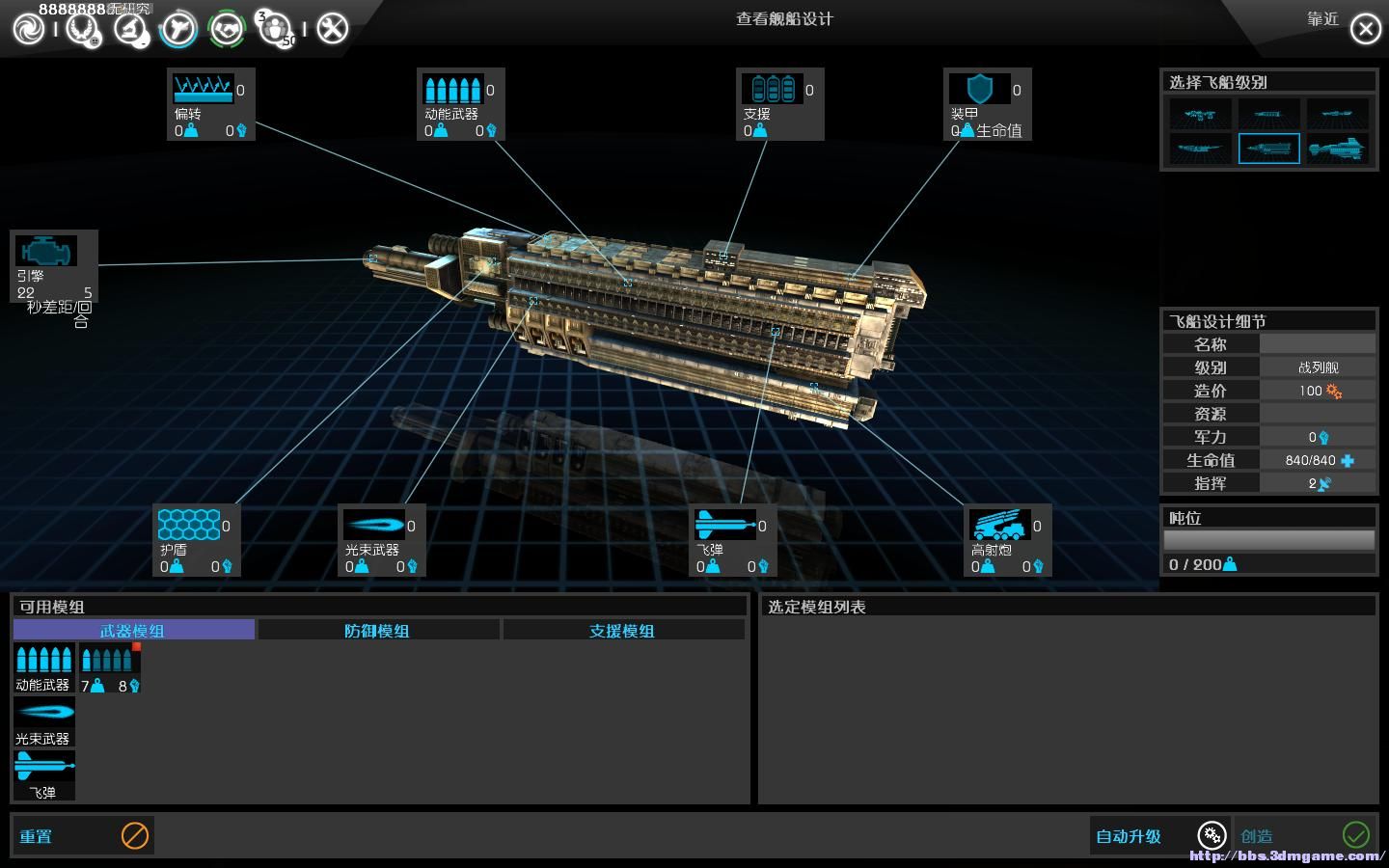Viewport: 1389px width, 868px height.
Task: Select the 偏转 deflector slot icon
Action: (204, 90)
